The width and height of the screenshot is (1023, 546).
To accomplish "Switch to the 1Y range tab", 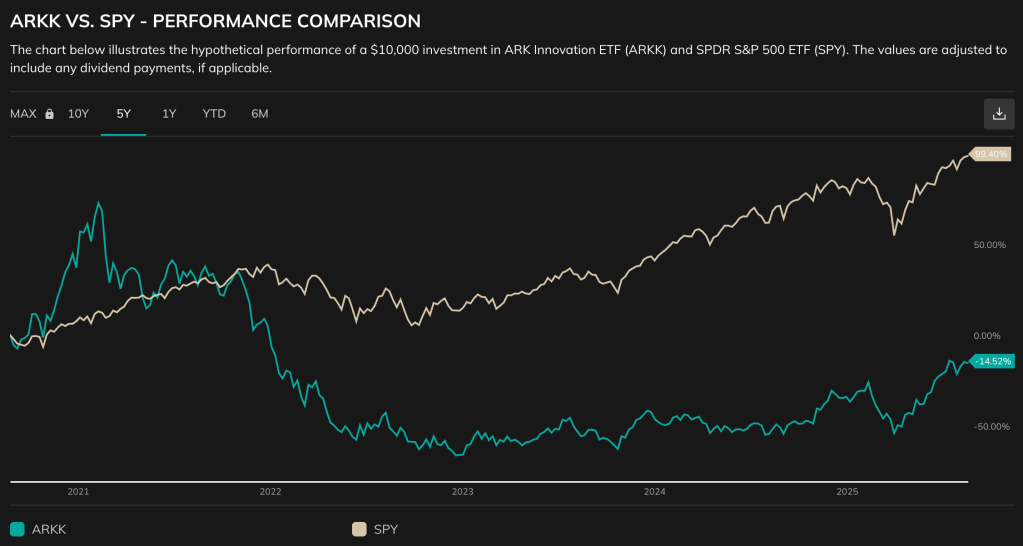I will click(x=169, y=114).
